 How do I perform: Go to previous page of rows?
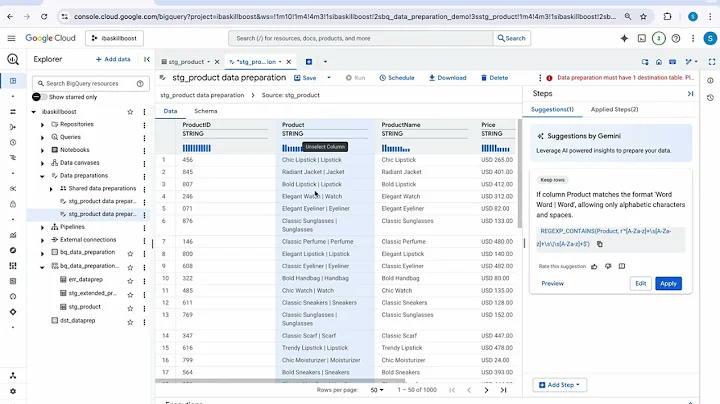(x=469, y=390)
